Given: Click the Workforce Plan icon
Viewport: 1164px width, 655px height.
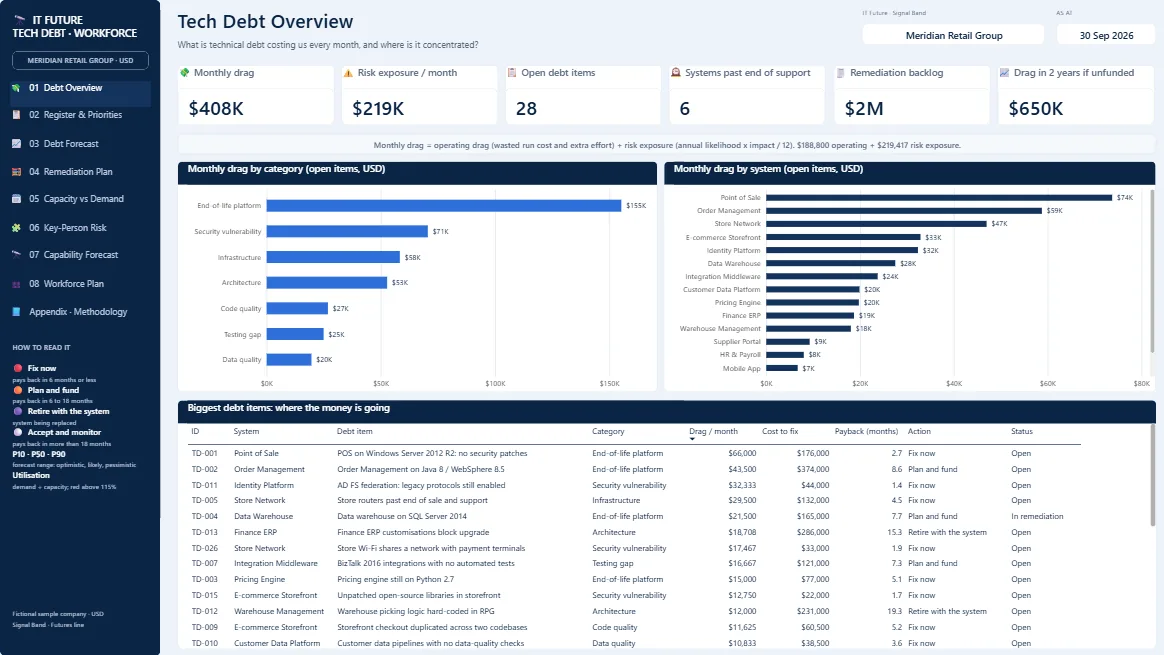Looking at the screenshot, I should coord(16,284).
